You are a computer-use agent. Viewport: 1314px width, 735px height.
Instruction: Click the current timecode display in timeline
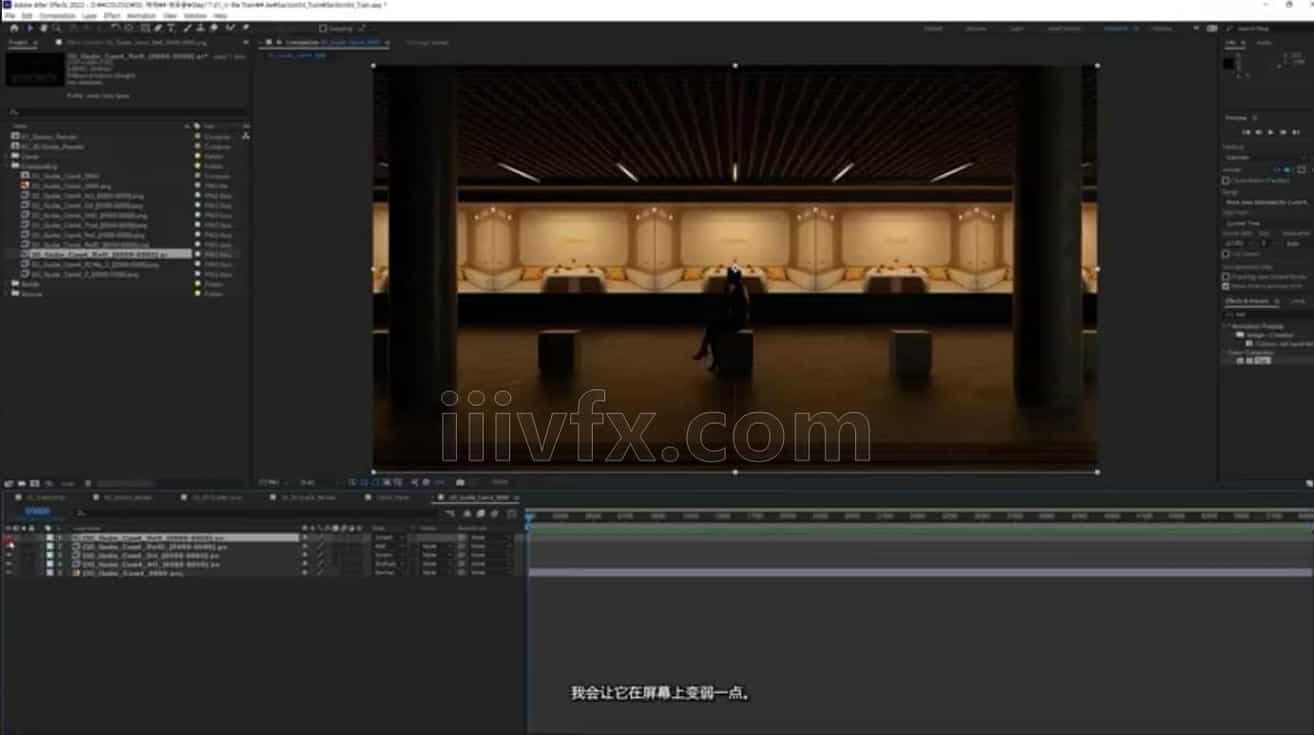tap(37, 511)
